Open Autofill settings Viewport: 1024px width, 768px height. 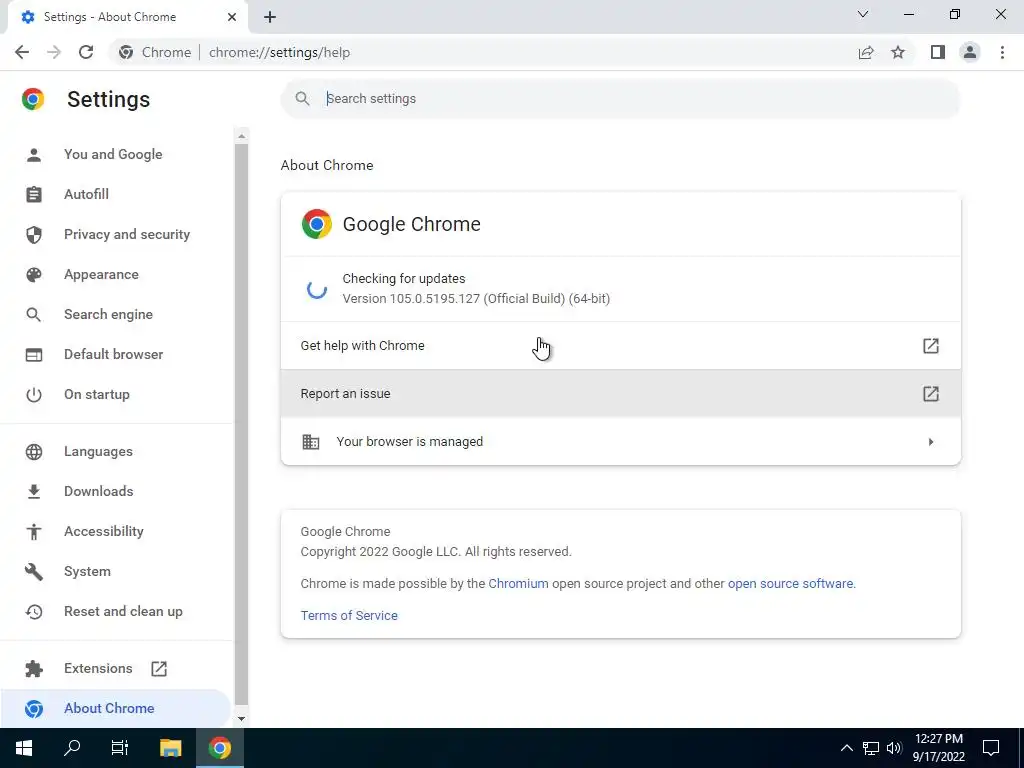click(x=116, y=195)
